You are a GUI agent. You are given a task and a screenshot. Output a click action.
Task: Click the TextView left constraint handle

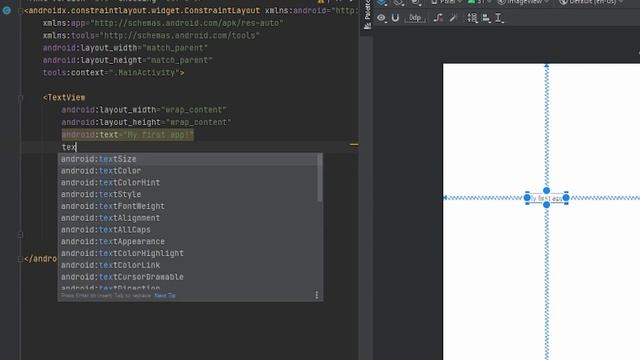[527, 198]
